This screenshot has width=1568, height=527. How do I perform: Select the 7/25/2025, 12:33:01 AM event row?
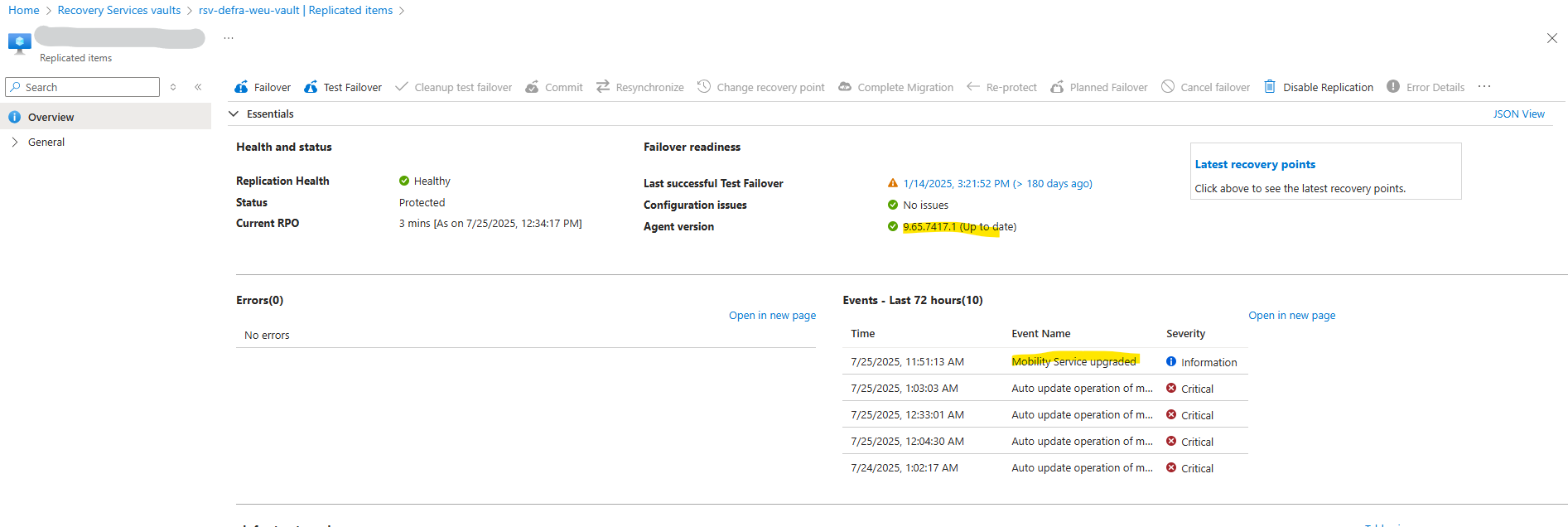(1045, 414)
